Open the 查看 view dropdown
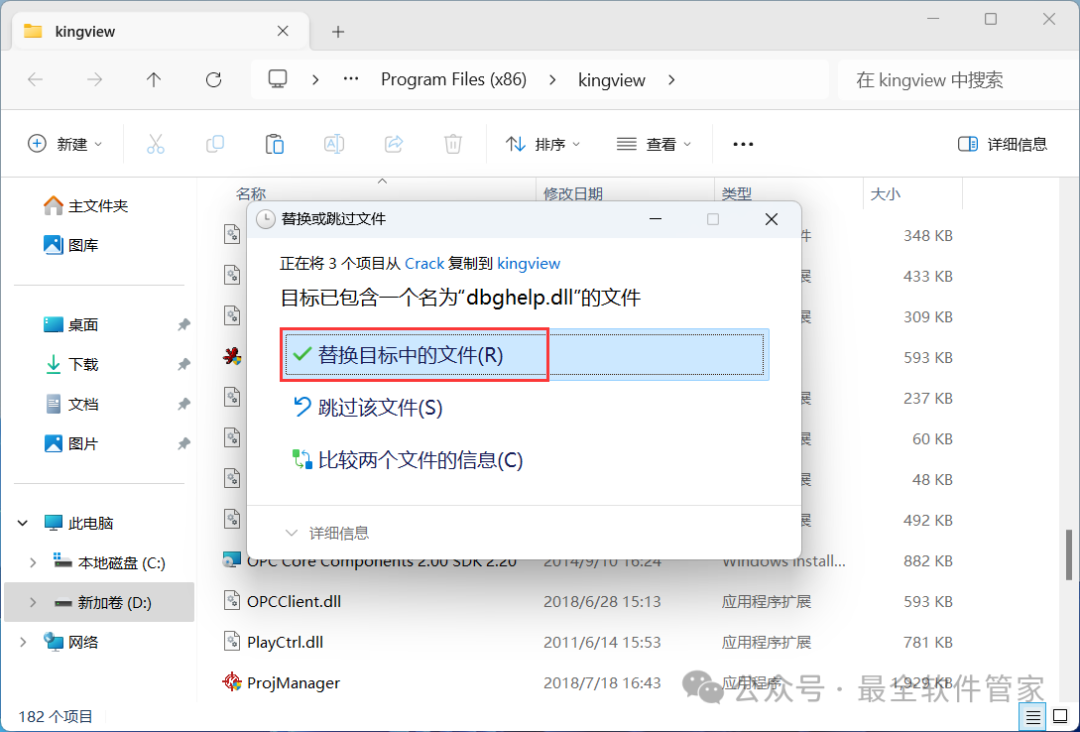Image resolution: width=1080 pixels, height=732 pixels. (x=654, y=144)
